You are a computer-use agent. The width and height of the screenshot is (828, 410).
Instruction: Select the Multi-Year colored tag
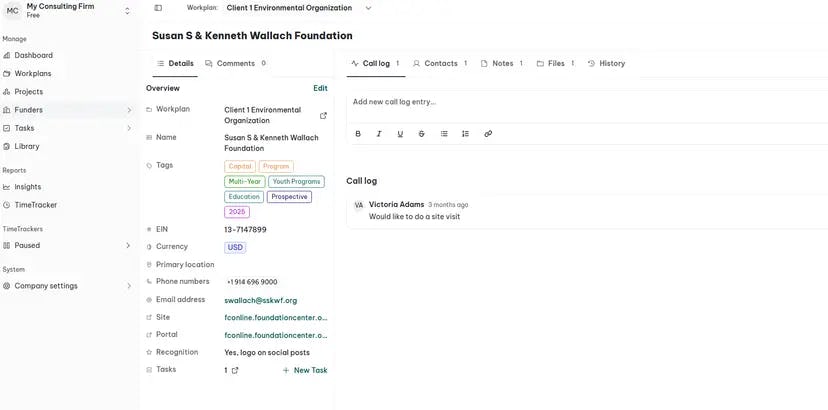coord(245,182)
